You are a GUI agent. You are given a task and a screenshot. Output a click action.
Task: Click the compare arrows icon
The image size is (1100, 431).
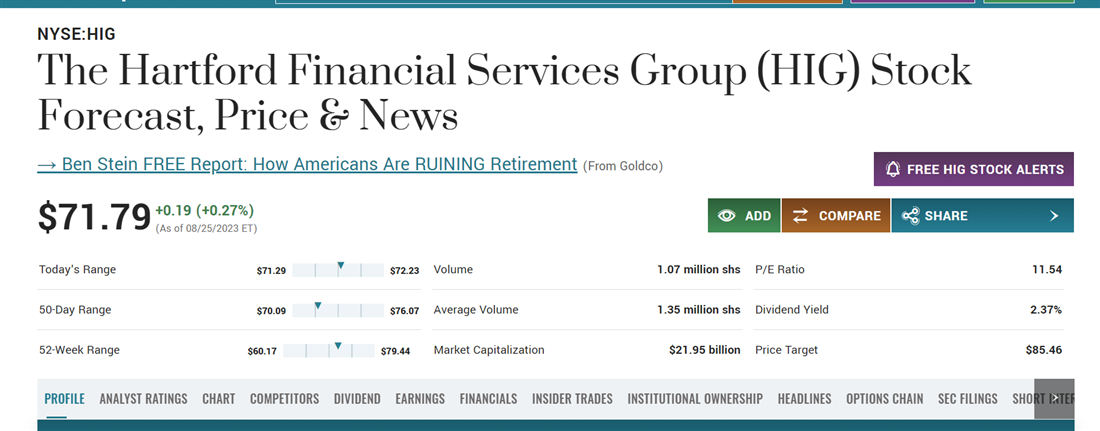801,216
